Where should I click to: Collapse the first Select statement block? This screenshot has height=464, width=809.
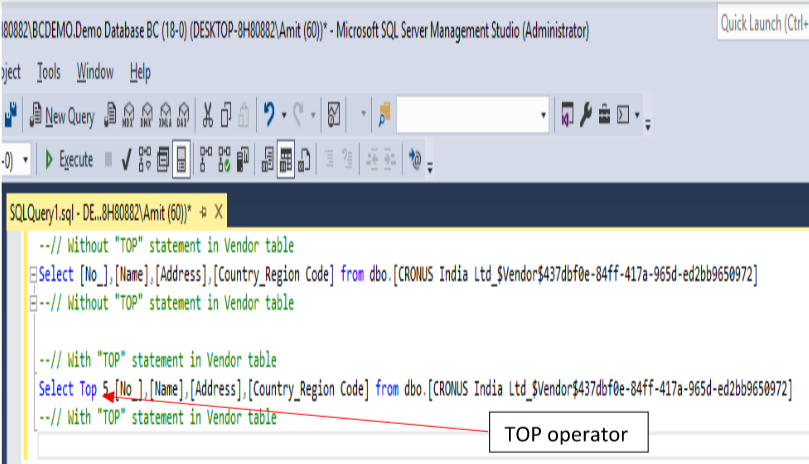pyautogui.click(x=33, y=275)
